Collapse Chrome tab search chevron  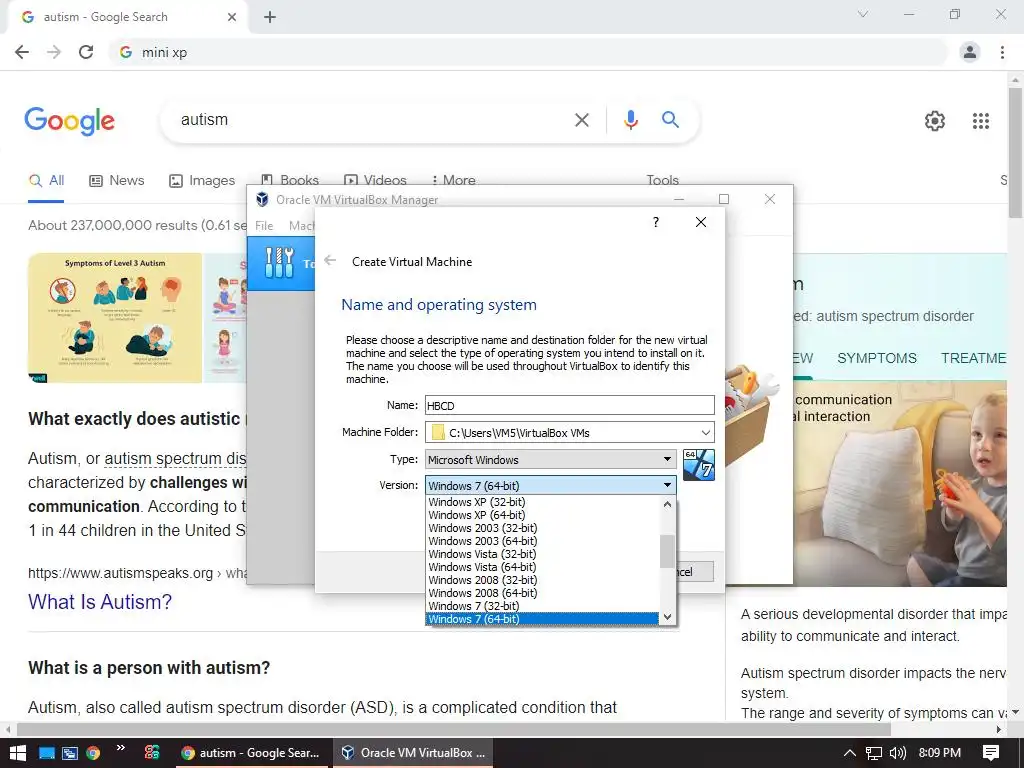click(863, 14)
